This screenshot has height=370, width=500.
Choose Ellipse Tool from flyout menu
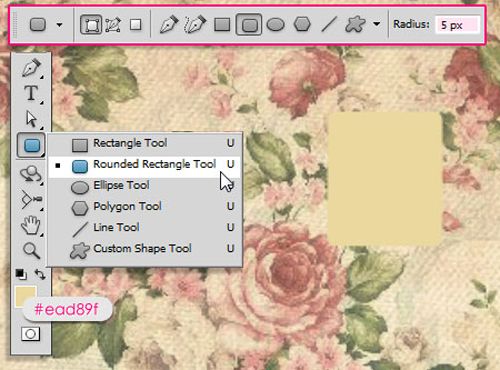point(145,186)
